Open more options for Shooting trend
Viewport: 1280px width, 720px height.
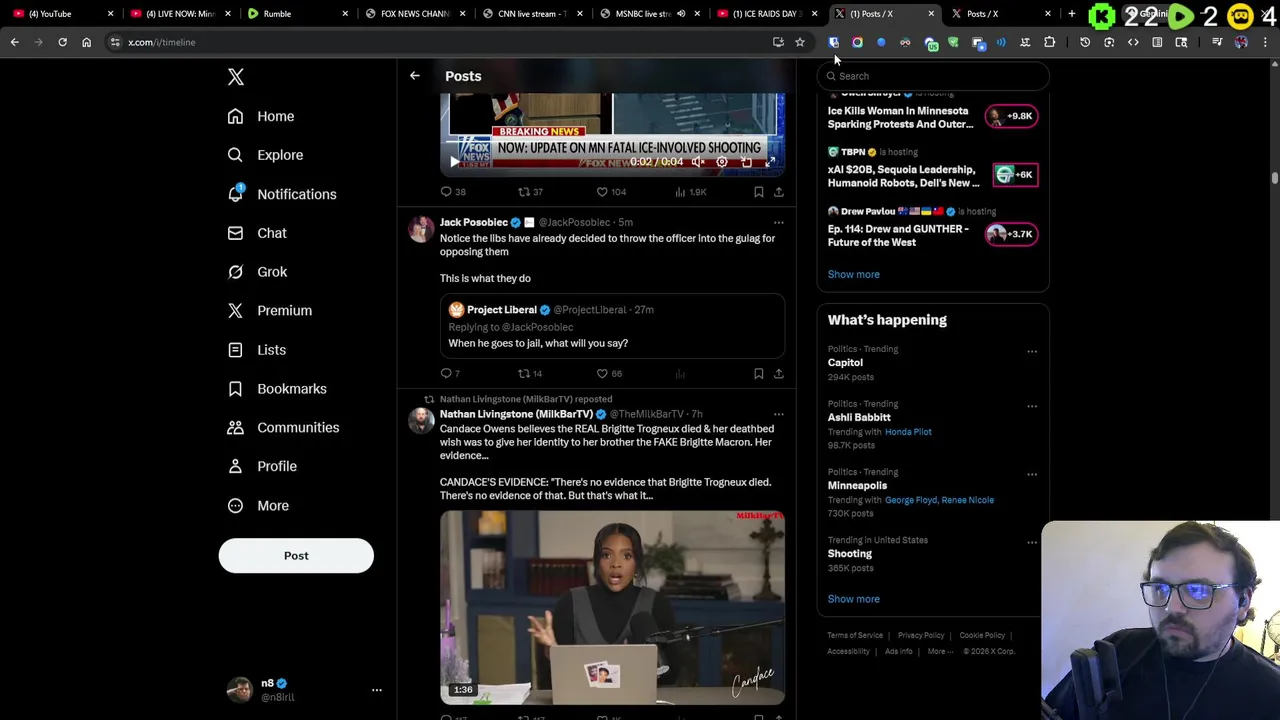click(x=1032, y=543)
